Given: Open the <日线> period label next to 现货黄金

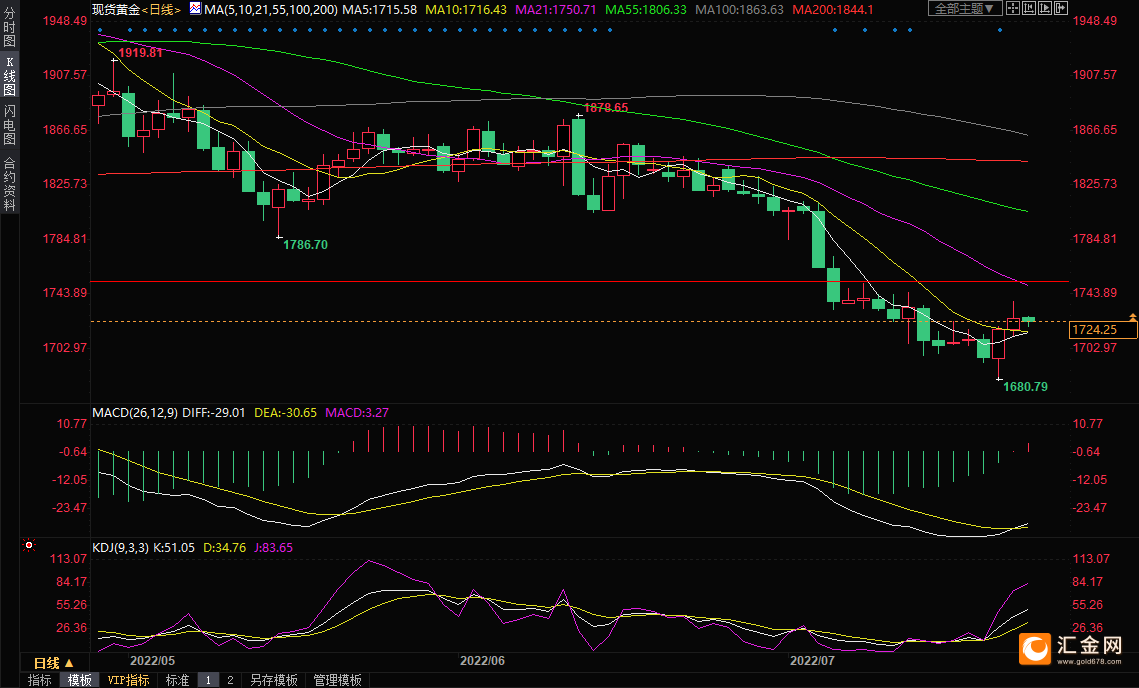Looking at the screenshot, I should tap(160, 9).
